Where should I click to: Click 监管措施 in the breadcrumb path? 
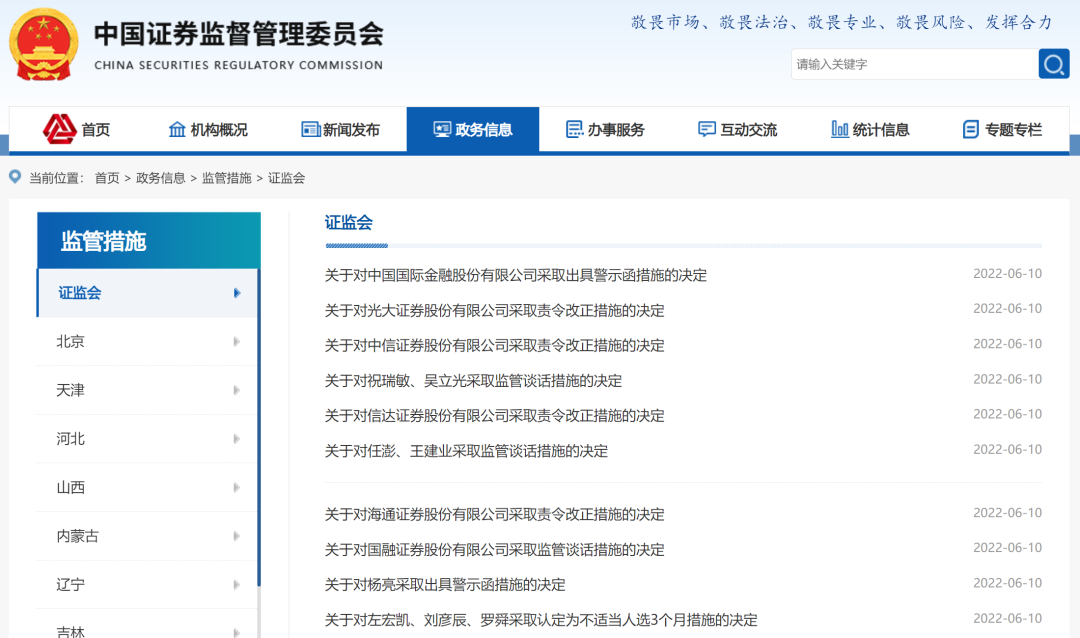(x=226, y=178)
